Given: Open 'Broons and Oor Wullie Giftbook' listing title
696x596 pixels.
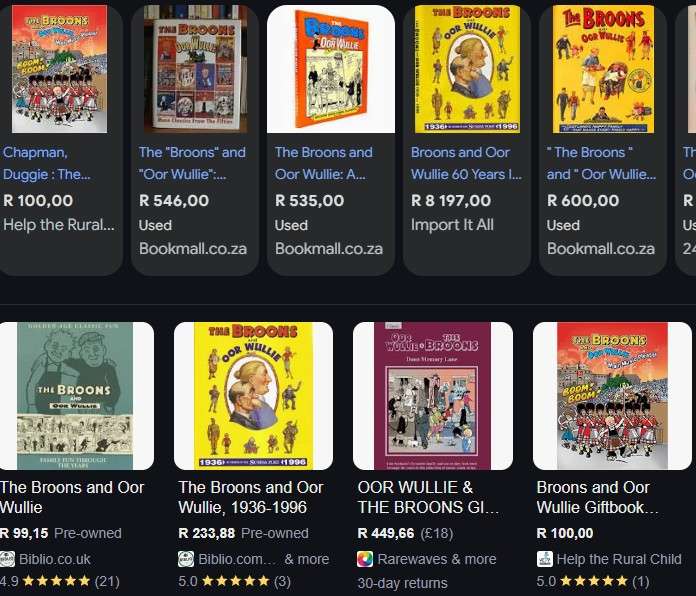Looking at the screenshot, I should (597, 497).
